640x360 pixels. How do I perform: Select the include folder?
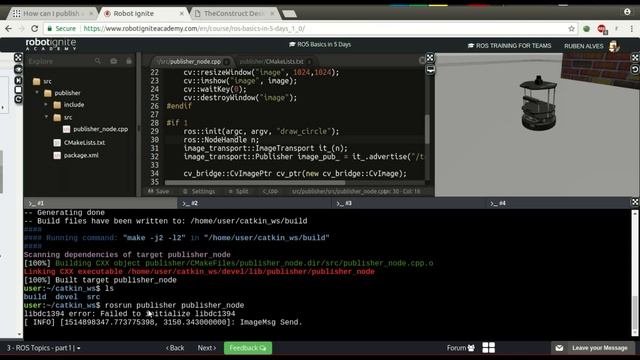[x=69, y=105]
